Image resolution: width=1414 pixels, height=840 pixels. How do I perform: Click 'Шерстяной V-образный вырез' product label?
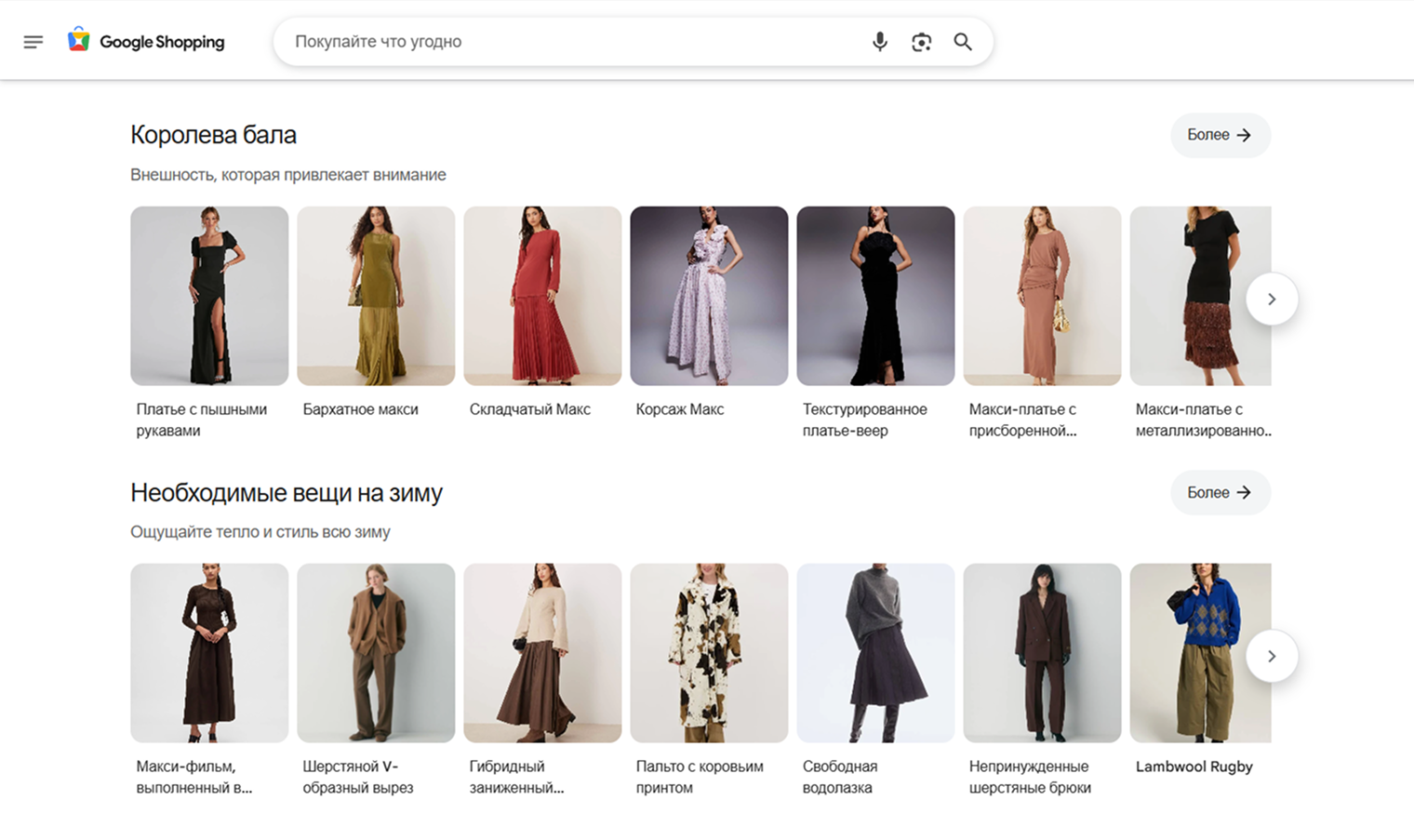[x=357, y=777]
